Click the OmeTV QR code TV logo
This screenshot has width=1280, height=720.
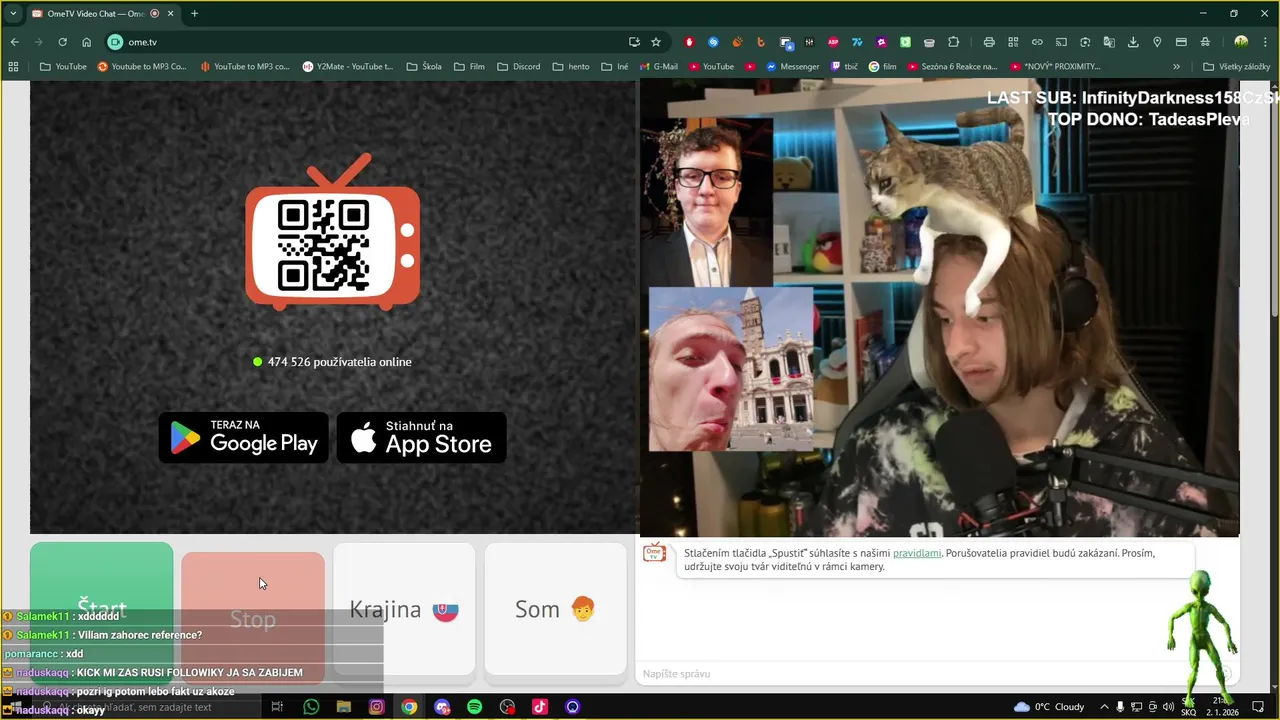pos(332,232)
